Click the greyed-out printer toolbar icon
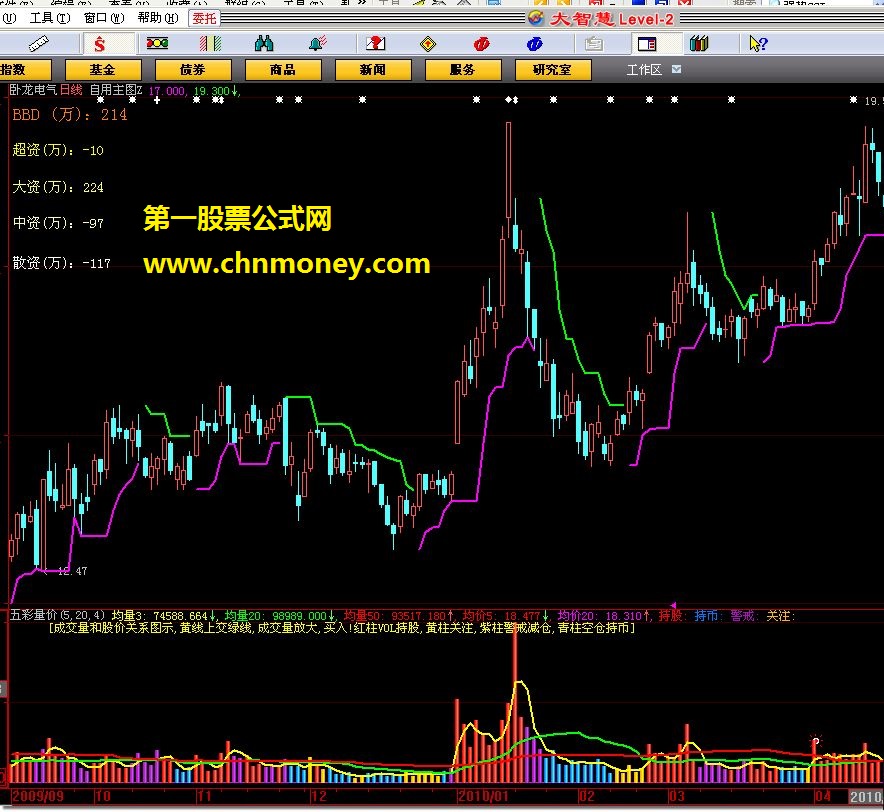Screen dimensions: 884x812 coord(594,43)
